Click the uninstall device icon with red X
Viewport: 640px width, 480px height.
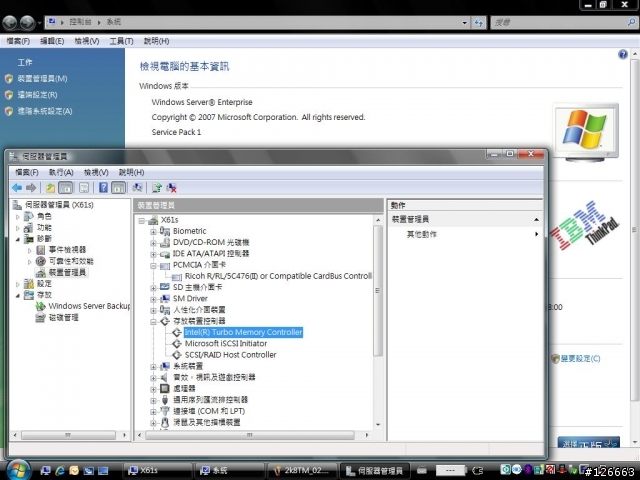tap(171, 188)
